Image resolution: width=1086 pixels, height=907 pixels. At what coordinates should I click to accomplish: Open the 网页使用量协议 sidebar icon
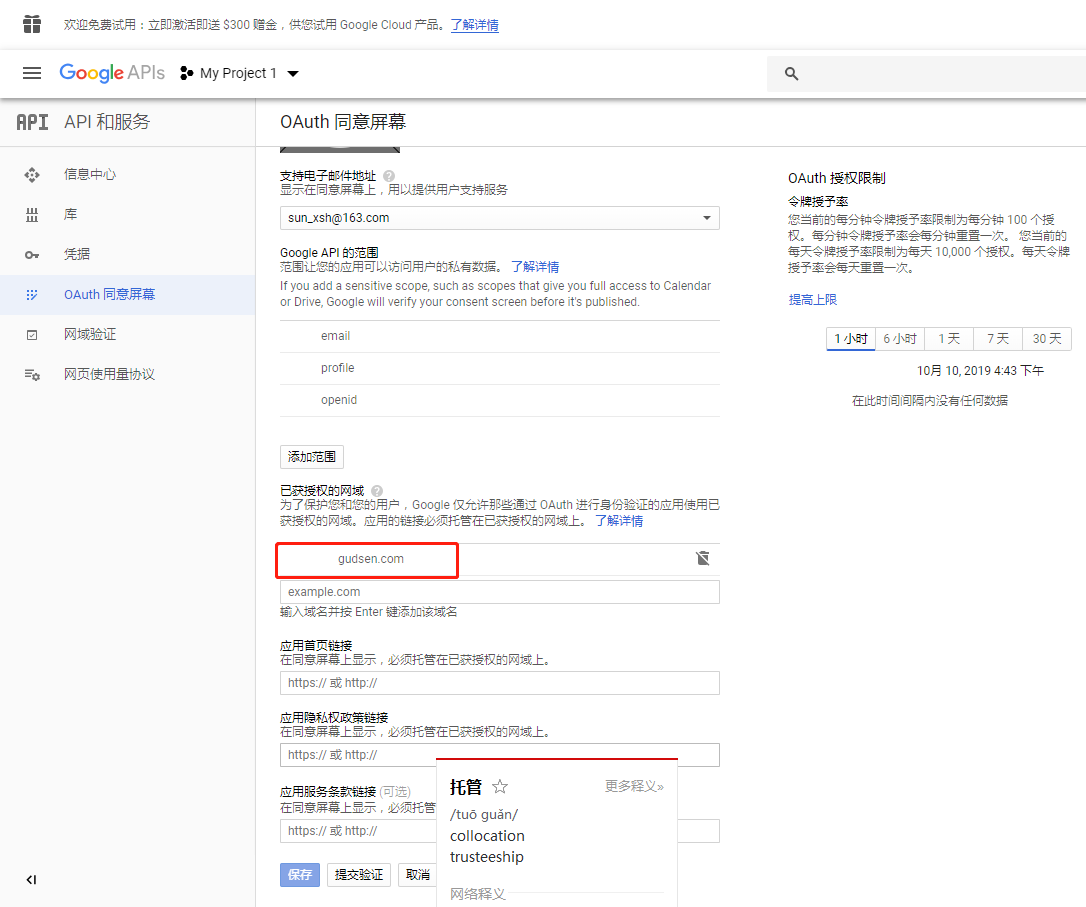pos(32,374)
